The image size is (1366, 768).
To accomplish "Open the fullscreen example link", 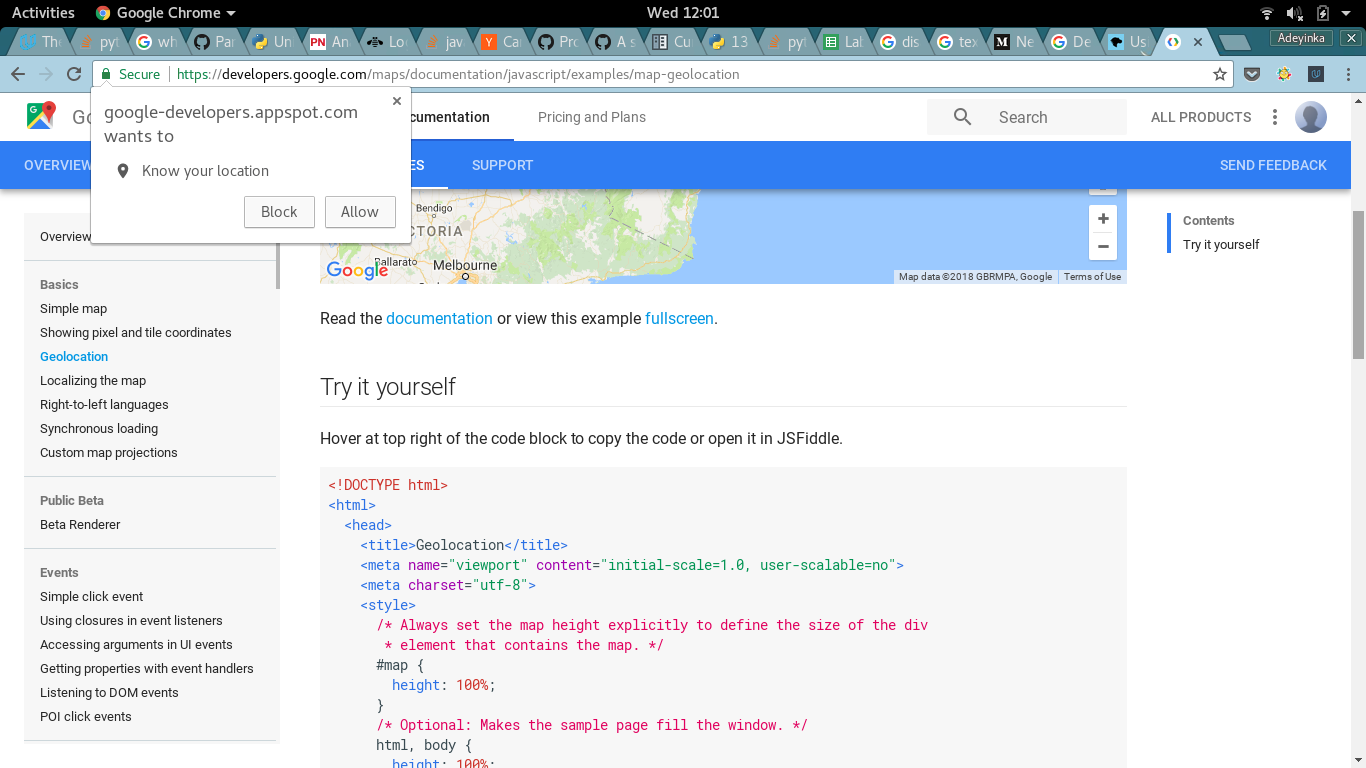I will tap(679, 318).
